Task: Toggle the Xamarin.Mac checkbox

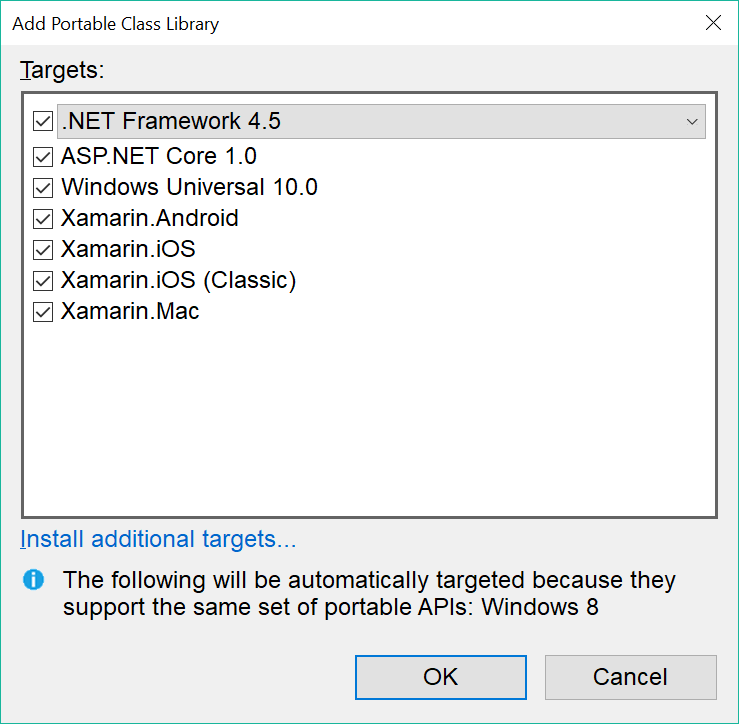Action: pyautogui.click(x=43, y=312)
